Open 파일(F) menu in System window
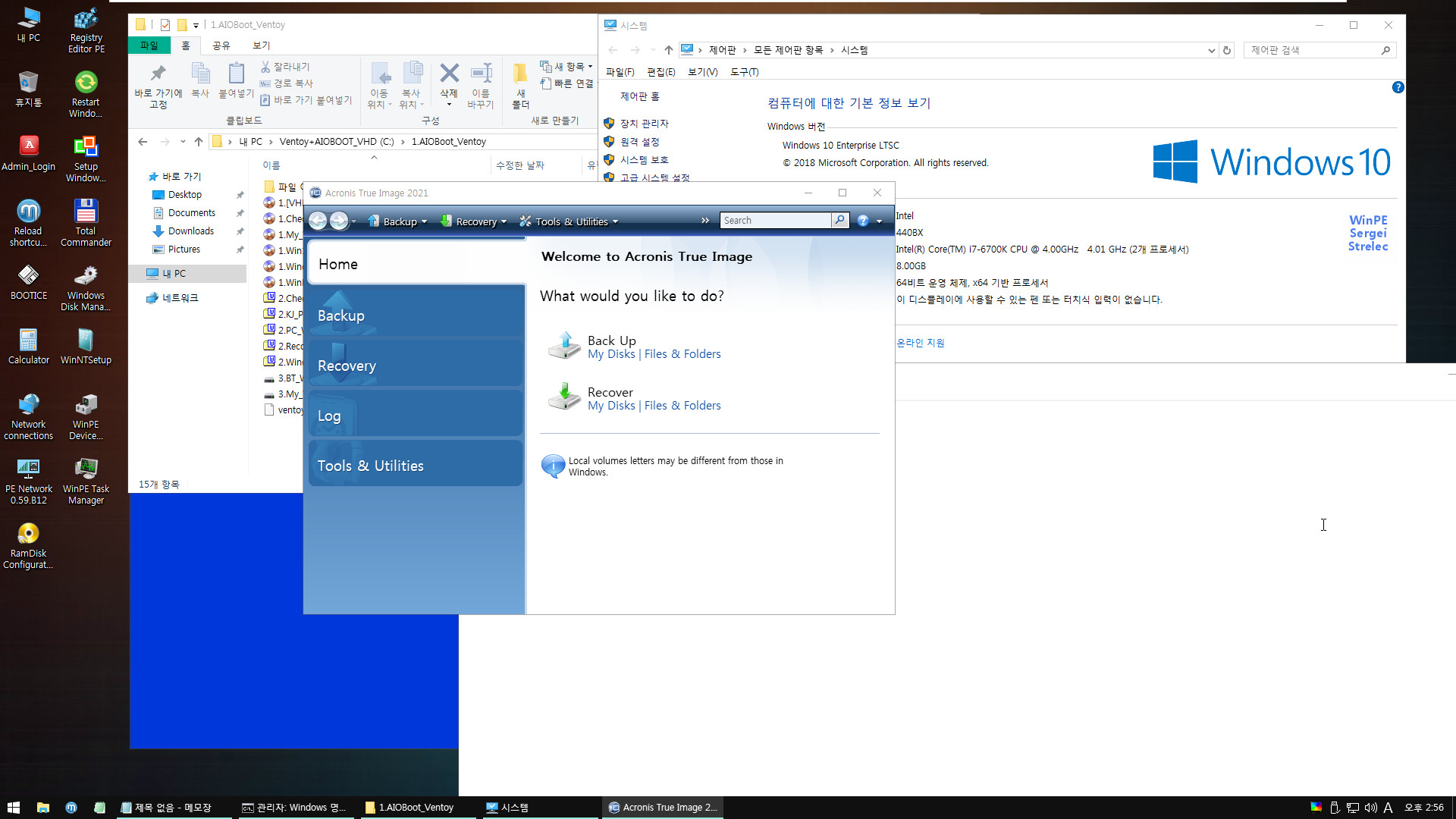 click(x=620, y=72)
